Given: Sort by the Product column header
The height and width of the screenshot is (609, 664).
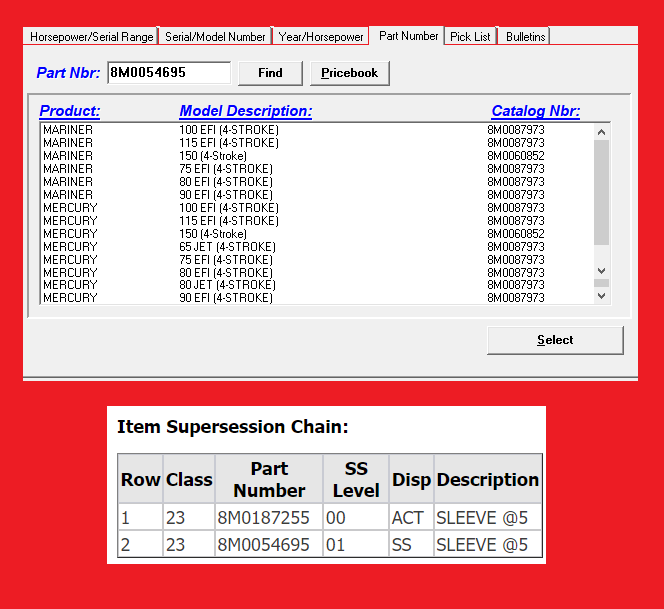Looking at the screenshot, I should click(70, 111).
